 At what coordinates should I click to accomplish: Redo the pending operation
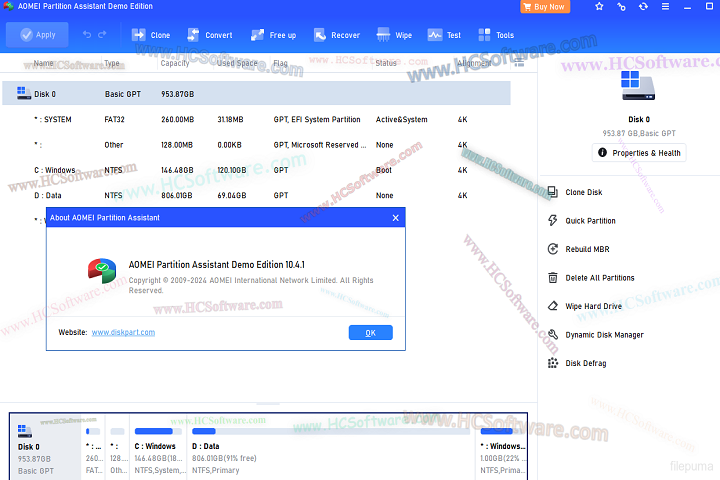[x=102, y=34]
